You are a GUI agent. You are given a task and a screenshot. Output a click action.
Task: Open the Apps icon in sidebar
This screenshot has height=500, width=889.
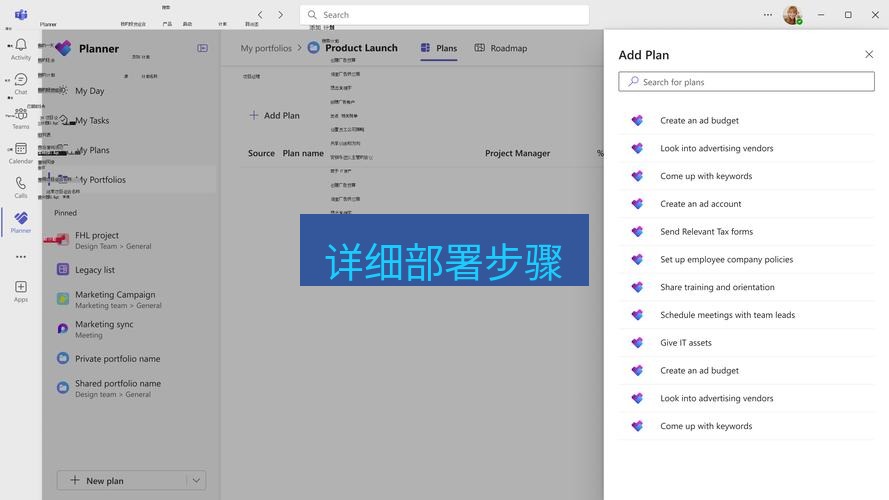(x=20, y=290)
